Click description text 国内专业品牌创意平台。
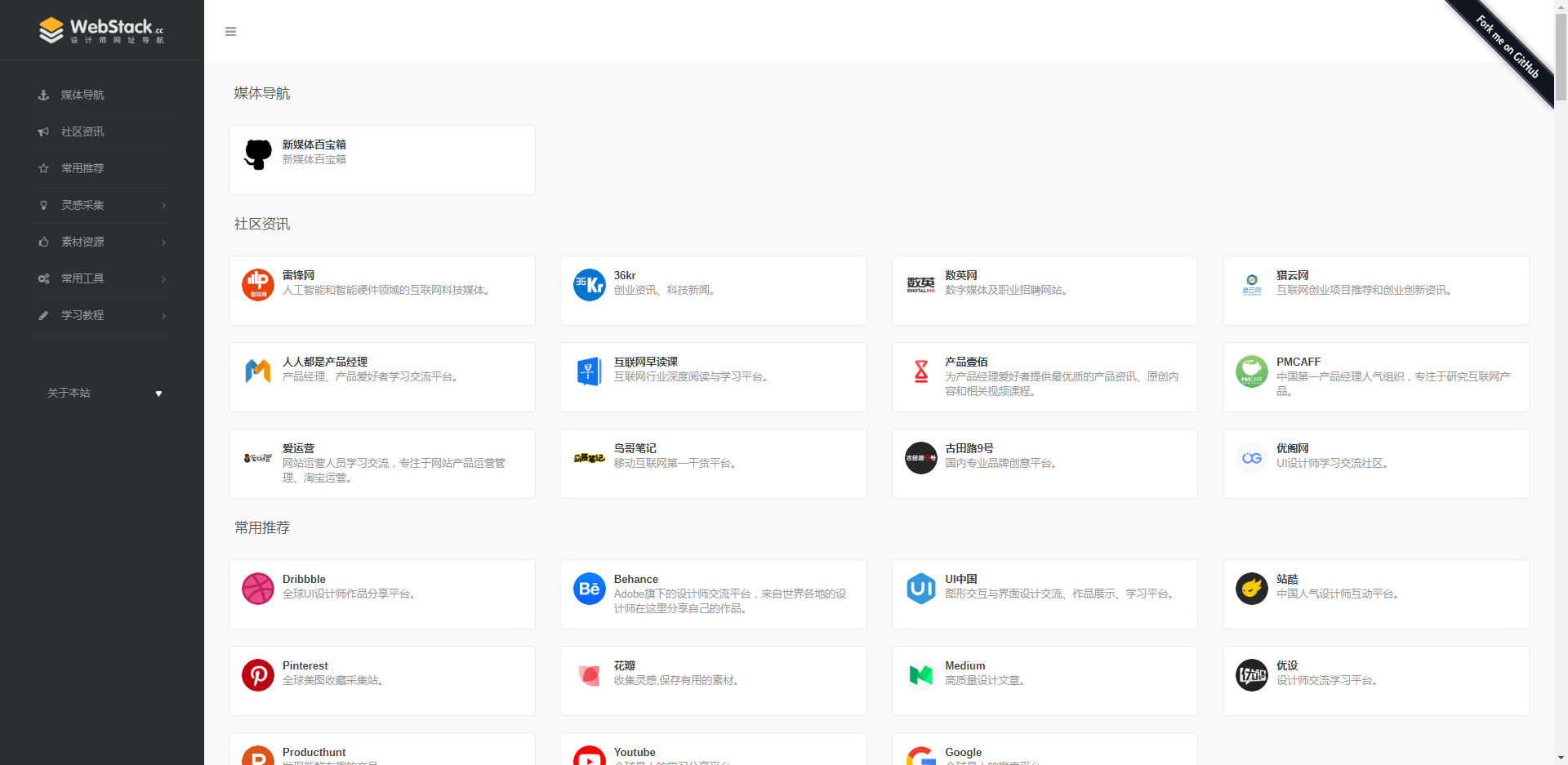 (1003, 464)
